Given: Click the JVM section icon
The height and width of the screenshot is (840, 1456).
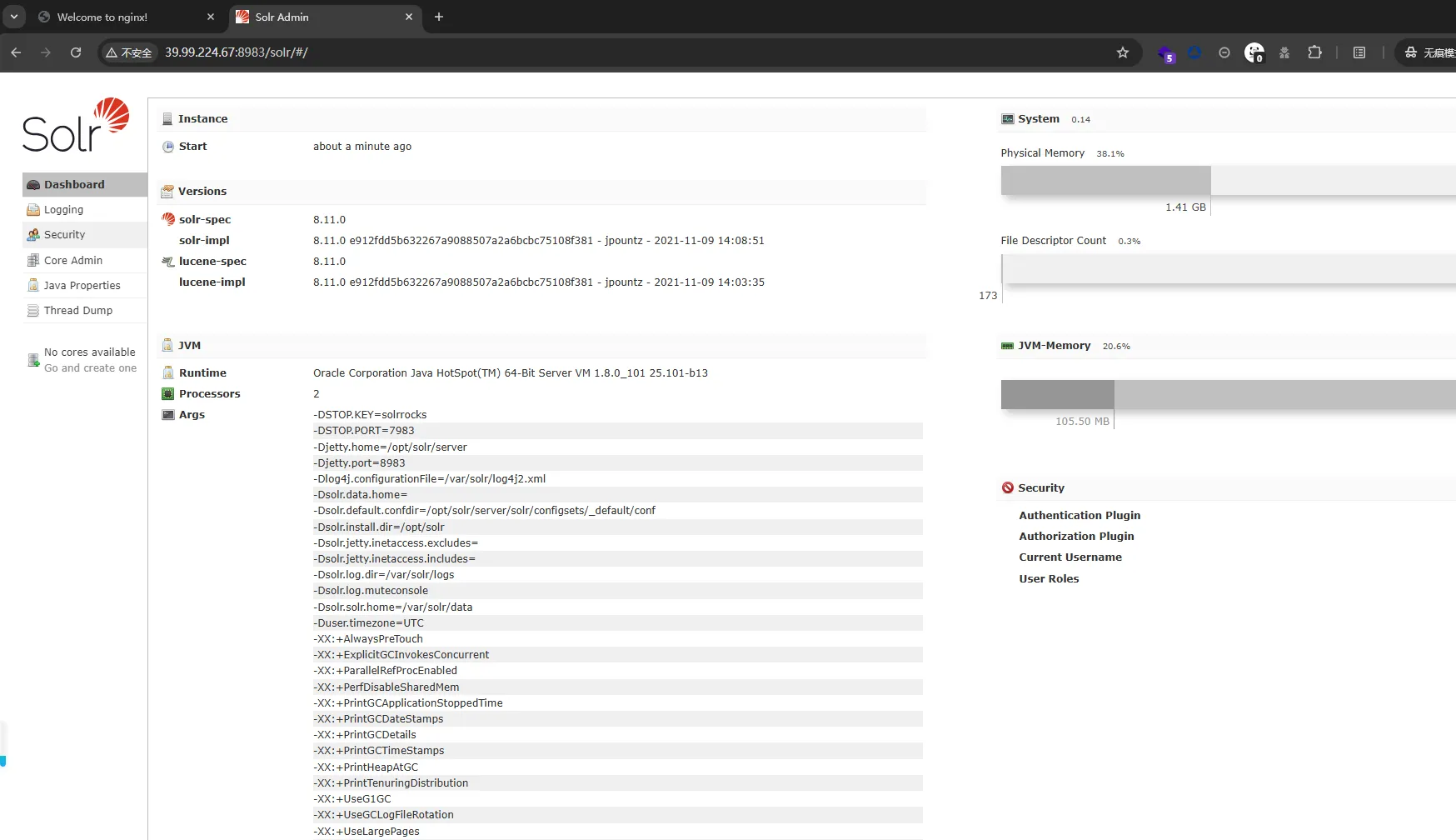Looking at the screenshot, I should [x=167, y=345].
